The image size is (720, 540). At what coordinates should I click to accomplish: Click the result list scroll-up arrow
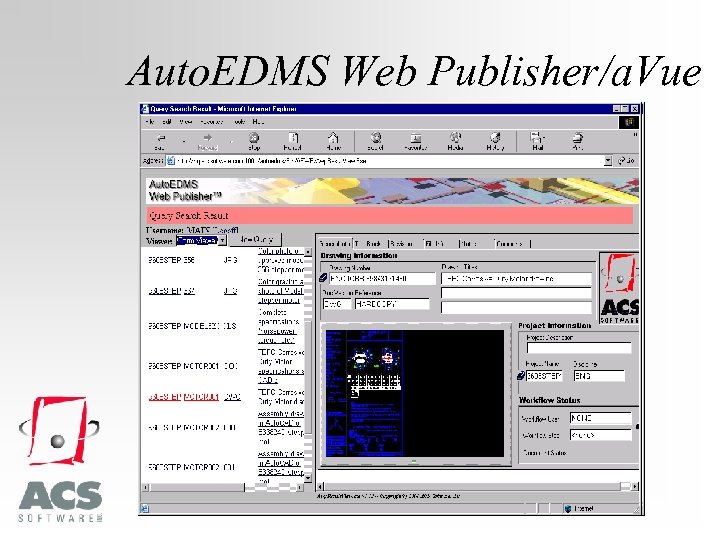(x=308, y=252)
